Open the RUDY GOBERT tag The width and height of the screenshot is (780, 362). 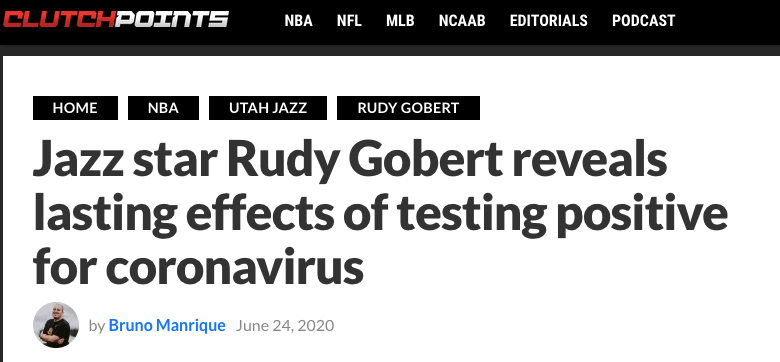408,108
